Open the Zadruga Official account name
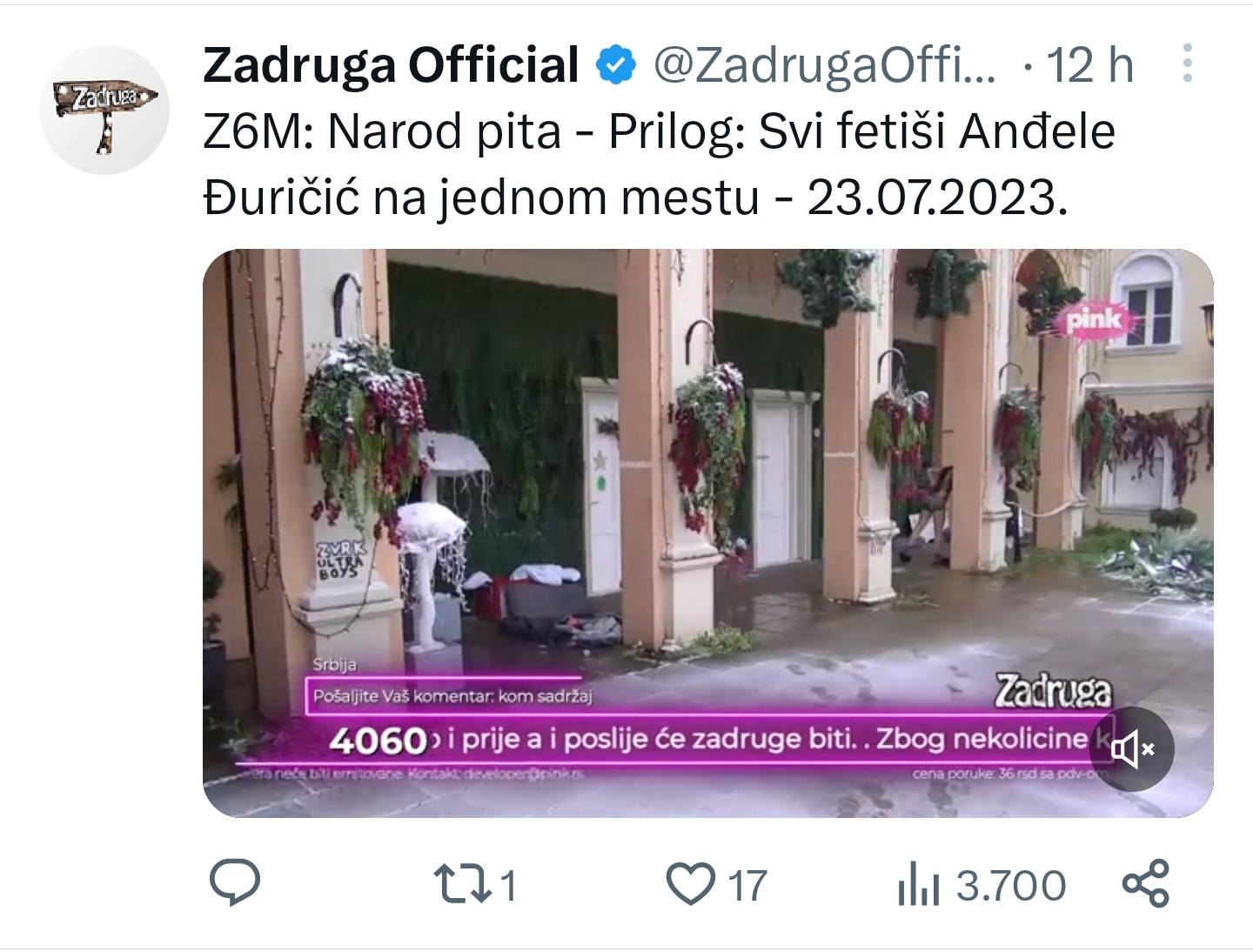Viewport: 1253px width, 952px height. [391, 65]
